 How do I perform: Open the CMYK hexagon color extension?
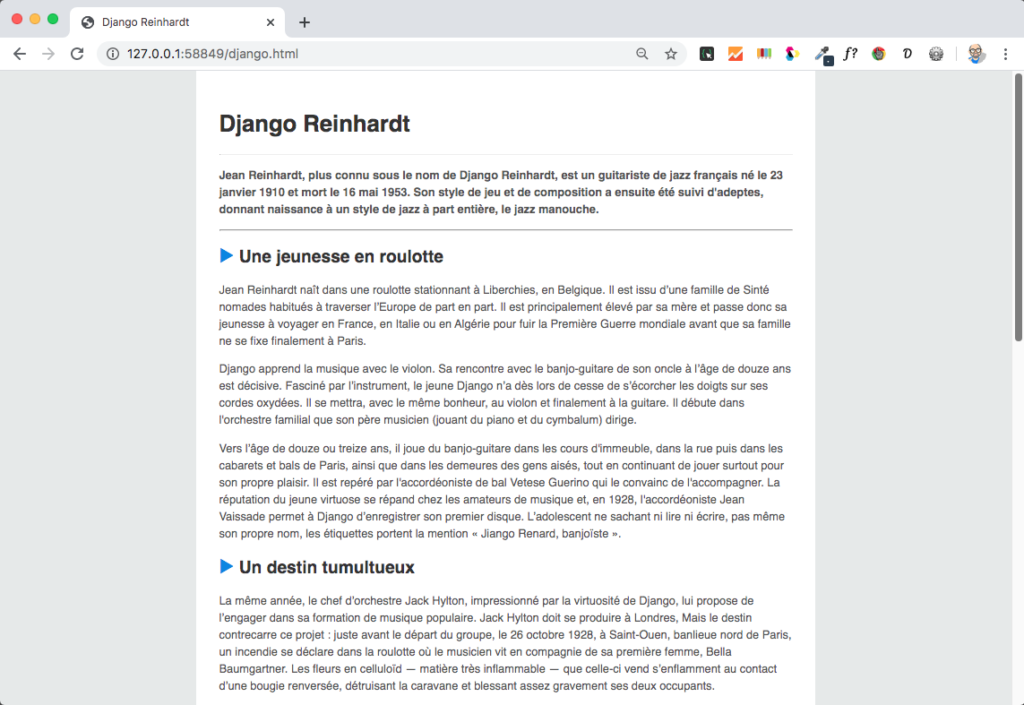click(x=792, y=54)
